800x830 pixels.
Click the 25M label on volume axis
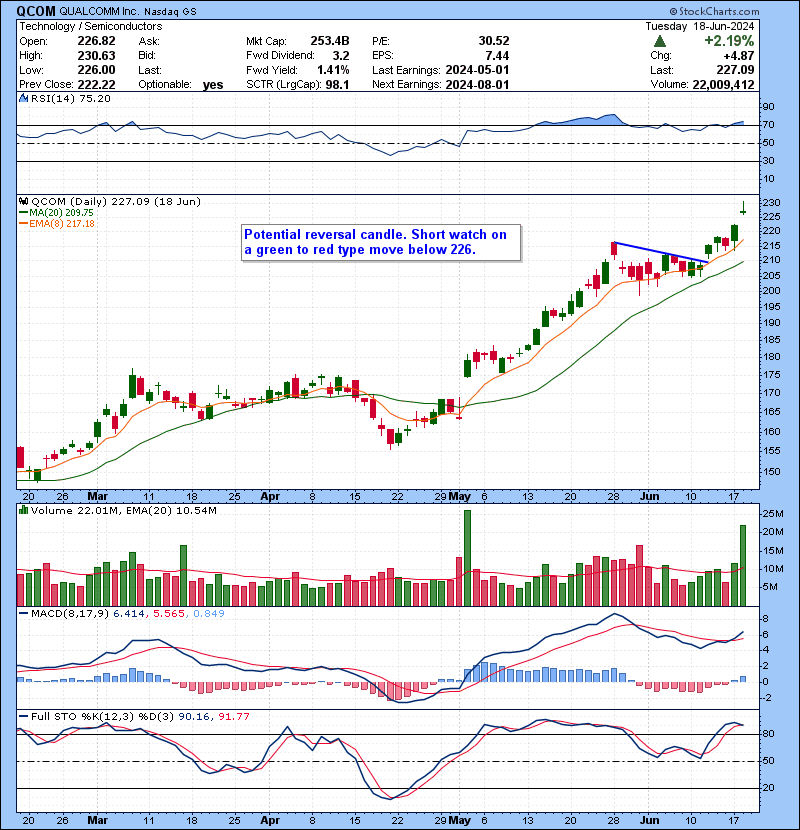(x=772, y=513)
